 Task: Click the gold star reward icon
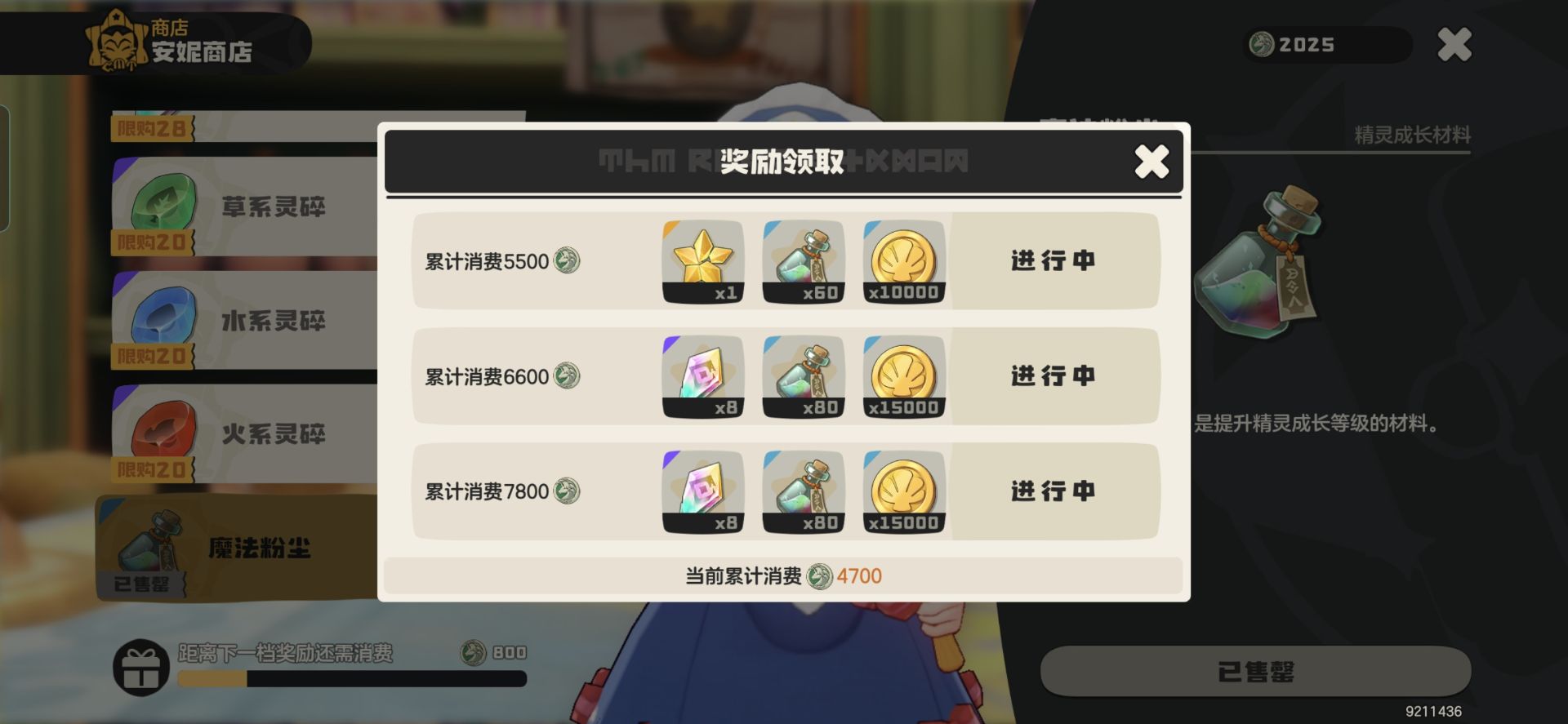(x=703, y=261)
